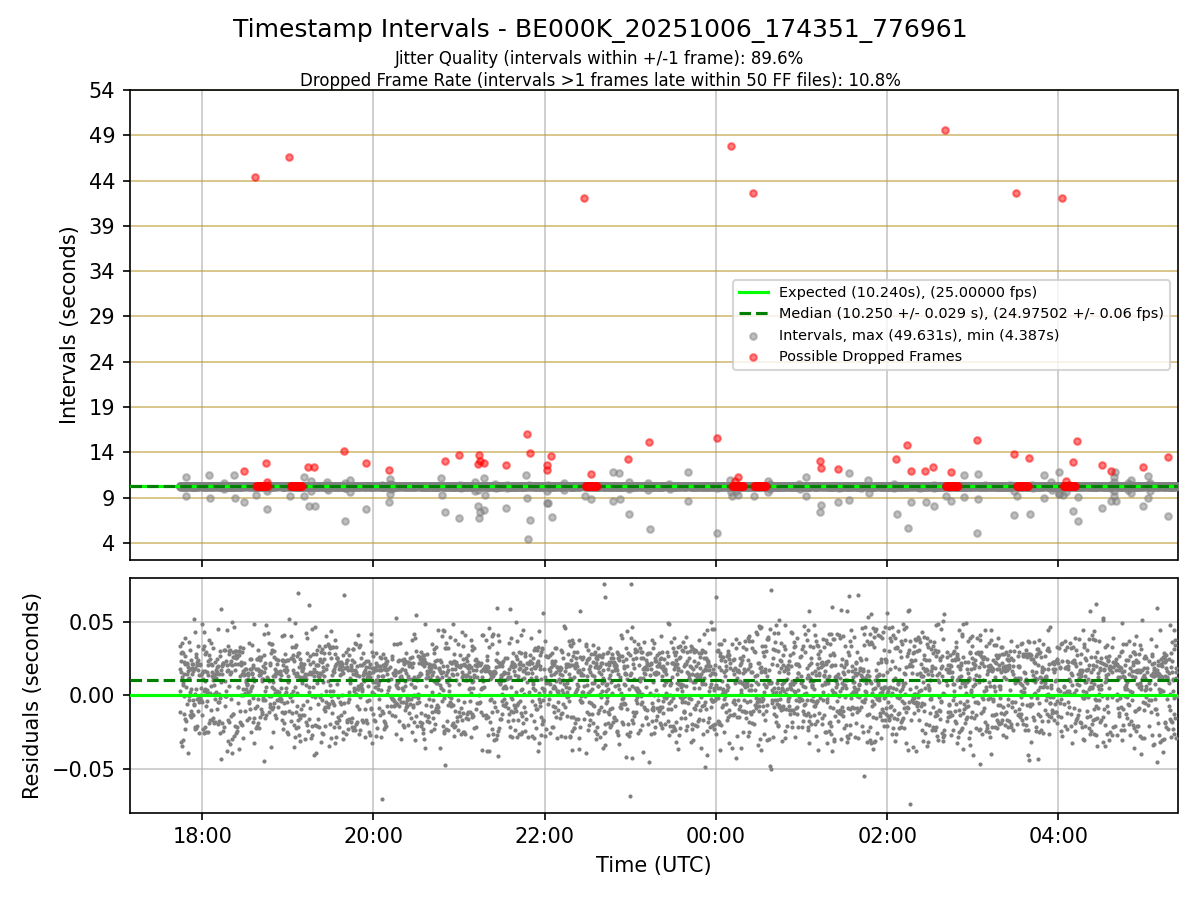This screenshot has width=1200, height=900.
Task: Click the red outlier near 48 seconds just after 00:00
Action: (731, 146)
